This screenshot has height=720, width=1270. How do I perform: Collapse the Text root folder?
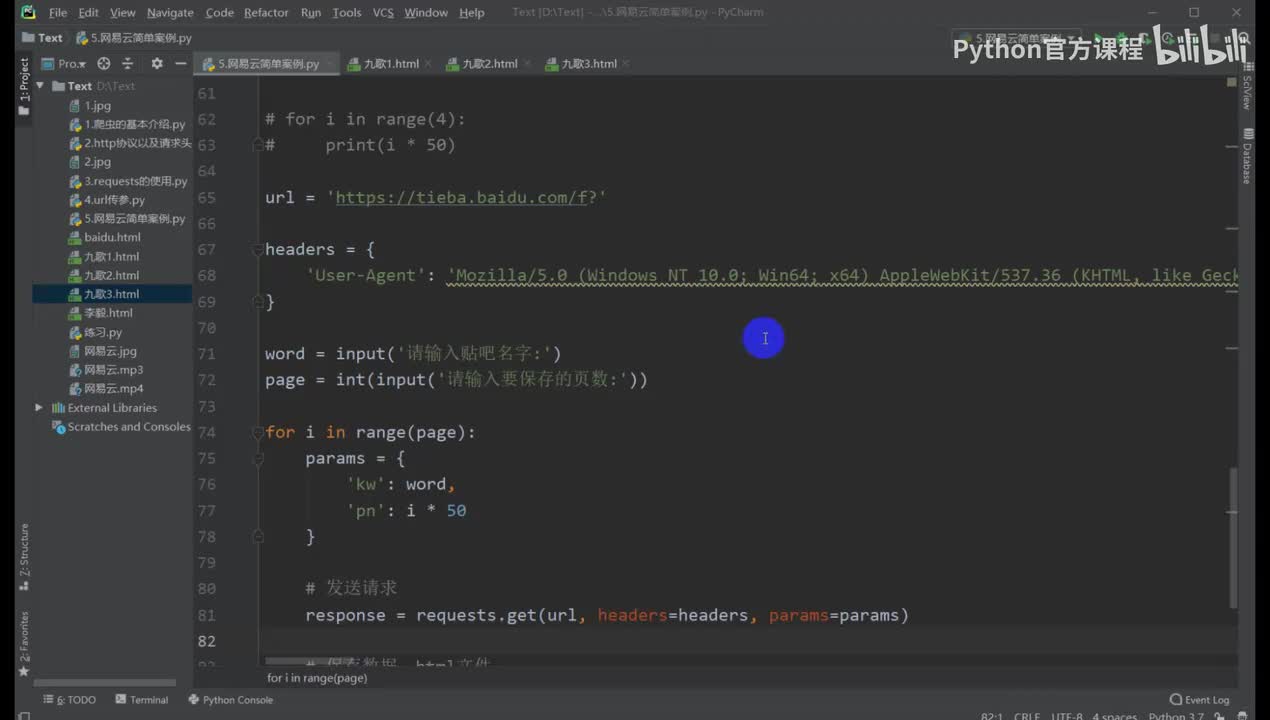(40, 86)
